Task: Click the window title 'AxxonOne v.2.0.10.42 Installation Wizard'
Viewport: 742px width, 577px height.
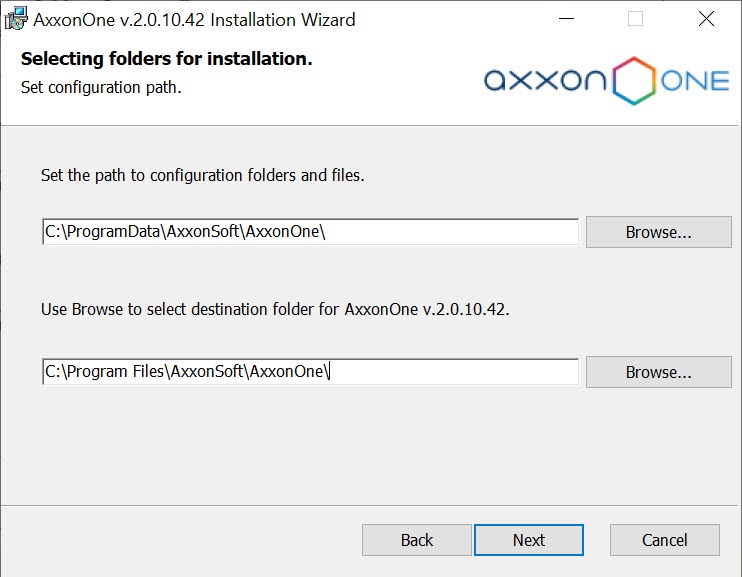Action: pyautogui.click(x=194, y=19)
